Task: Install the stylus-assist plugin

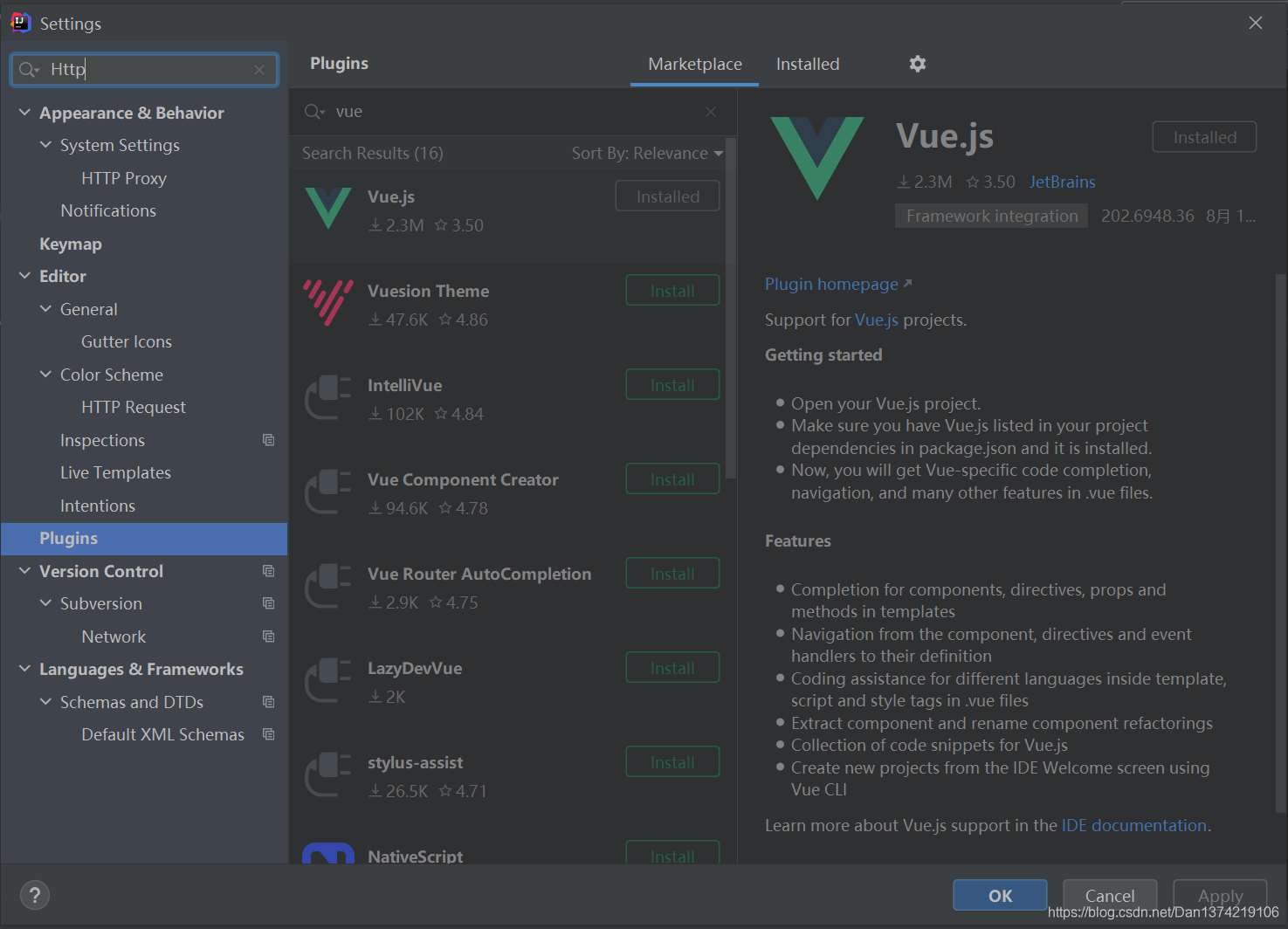Action: tap(672, 762)
